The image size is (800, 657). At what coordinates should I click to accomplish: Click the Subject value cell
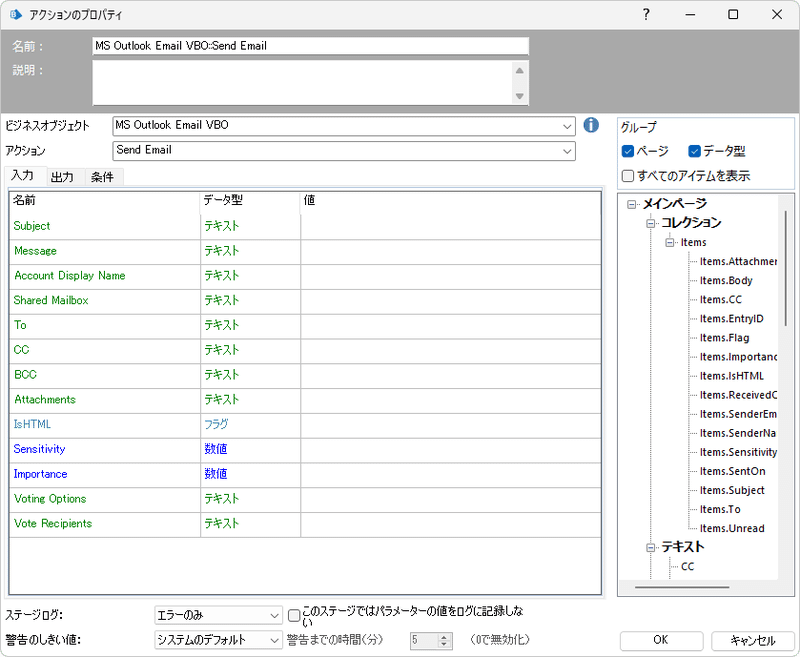[451, 227]
